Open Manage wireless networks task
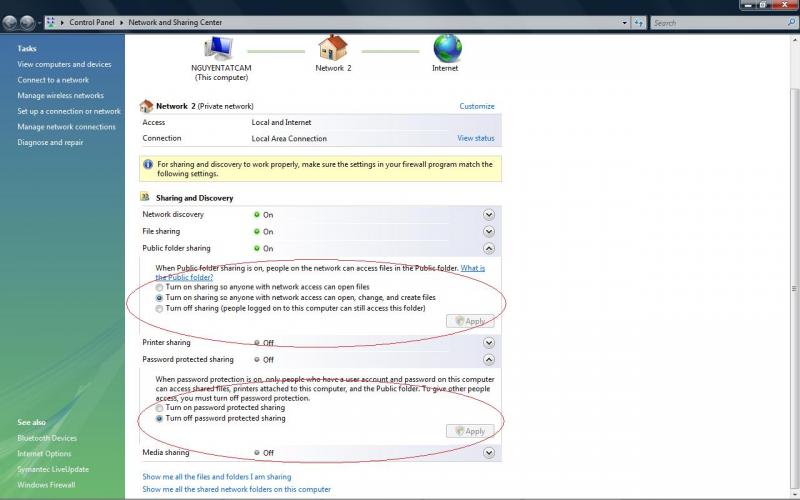 click(60, 96)
